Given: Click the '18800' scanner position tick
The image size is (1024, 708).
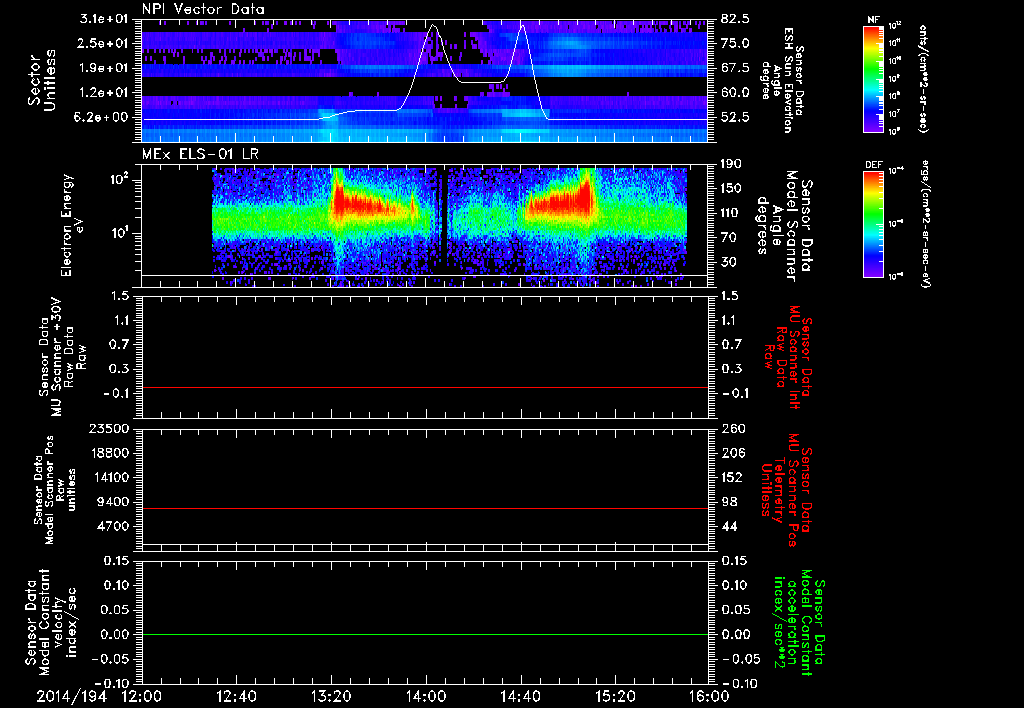Looking at the screenshot, I should click(112, 453).
